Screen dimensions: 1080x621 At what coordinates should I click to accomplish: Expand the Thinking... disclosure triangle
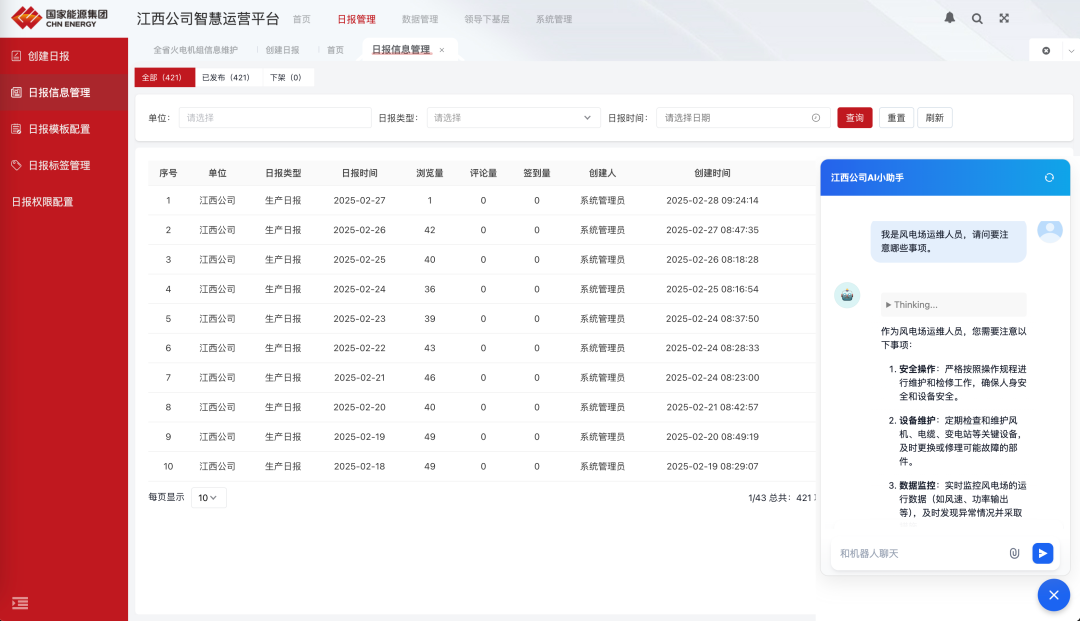point(889,305)
